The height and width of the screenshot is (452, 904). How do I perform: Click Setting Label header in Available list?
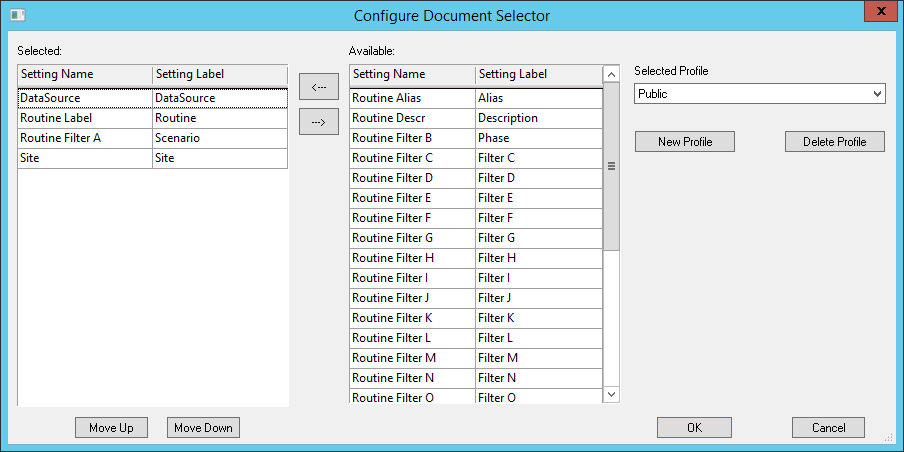coord(538,74)
